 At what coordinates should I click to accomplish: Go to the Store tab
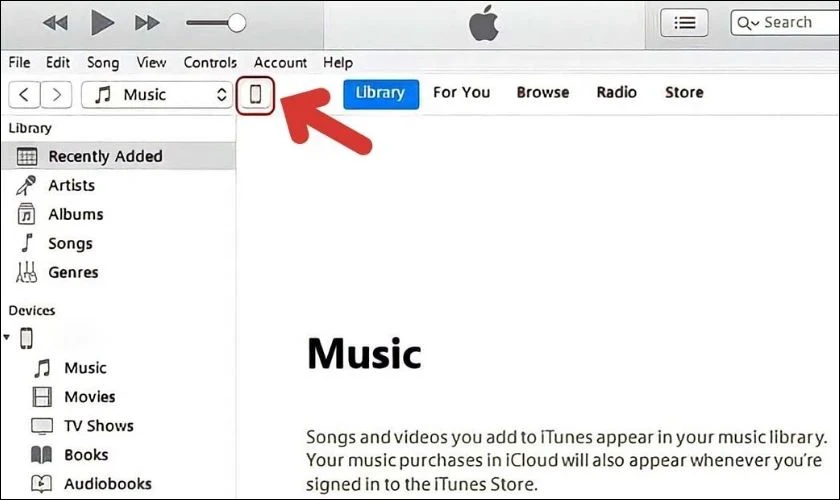coord(684,93)
